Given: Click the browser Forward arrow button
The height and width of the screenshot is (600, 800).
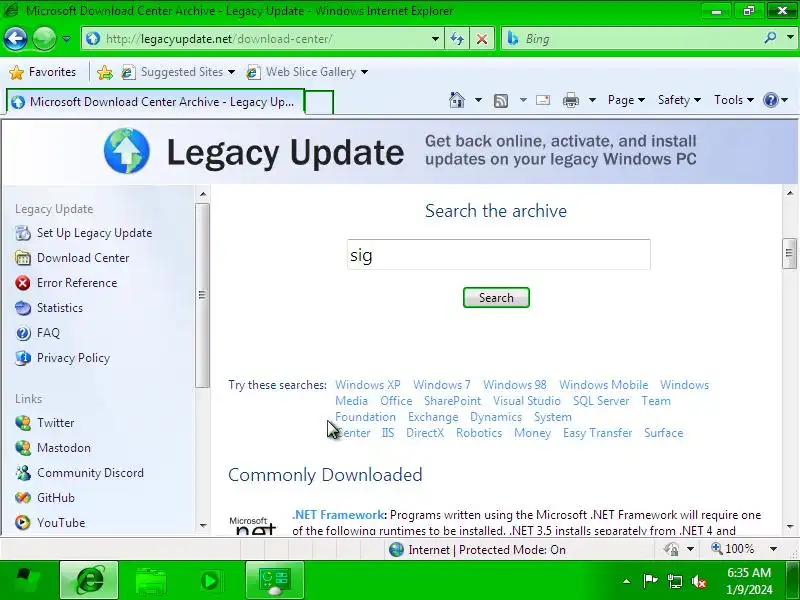Looking at the screenshot, I should pos(44,38).
